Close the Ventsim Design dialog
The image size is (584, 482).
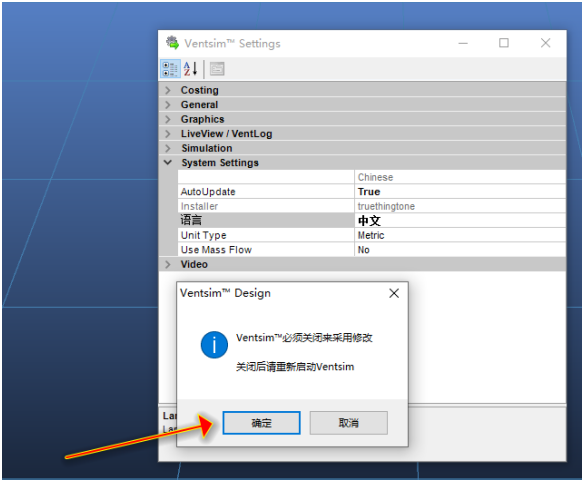tap(394, 293)
